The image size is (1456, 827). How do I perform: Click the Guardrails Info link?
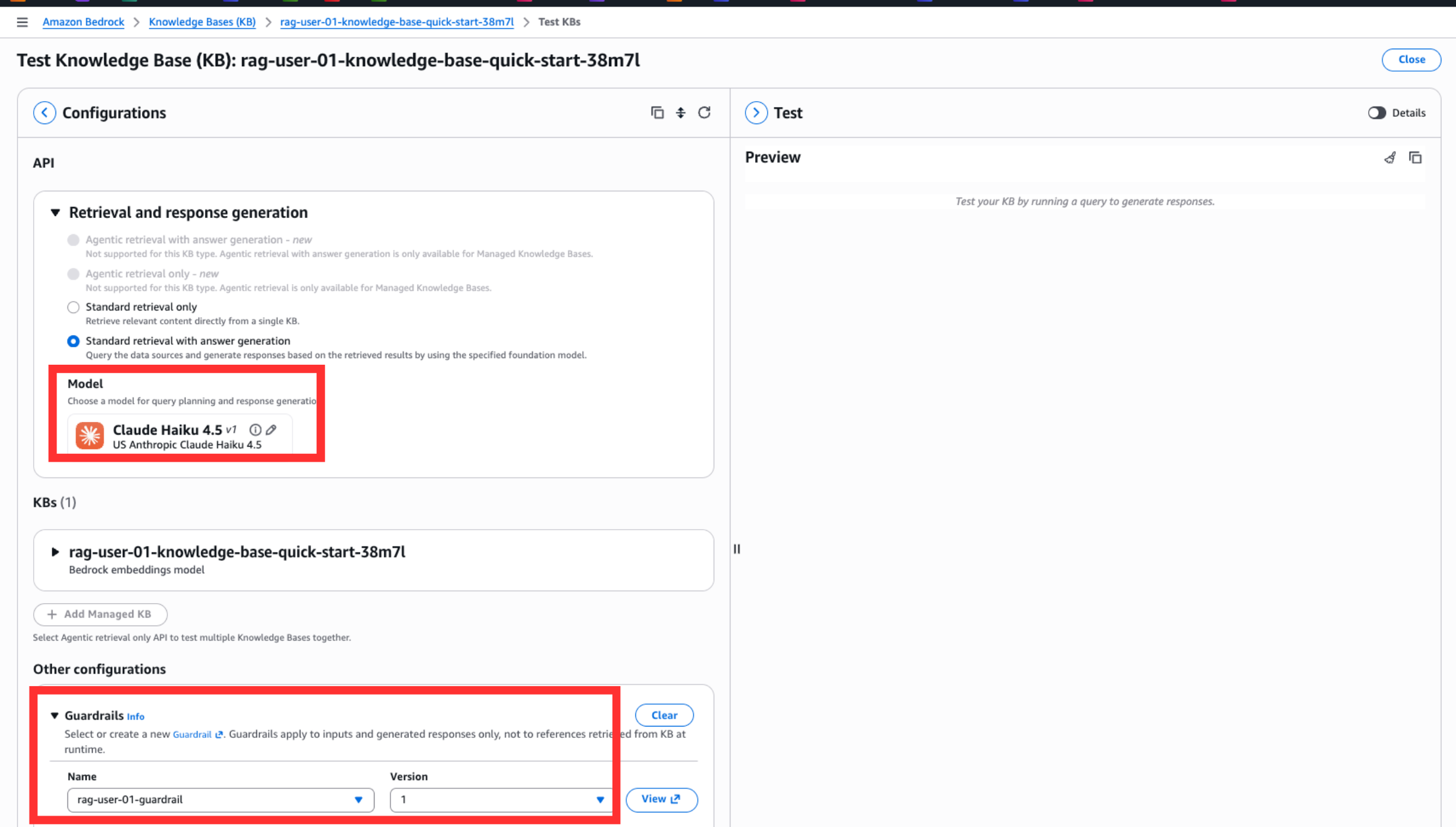[135, 716]
